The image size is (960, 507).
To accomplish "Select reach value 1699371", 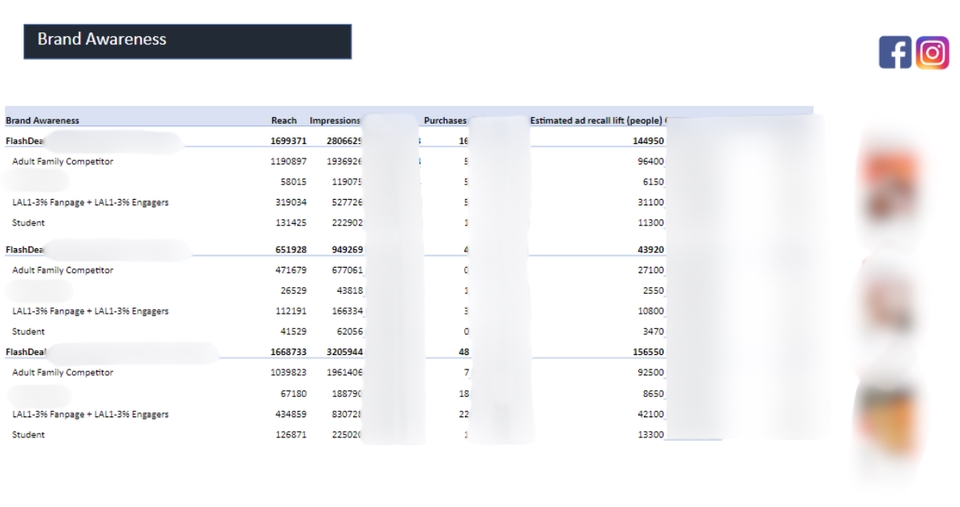I will point(288,141).
